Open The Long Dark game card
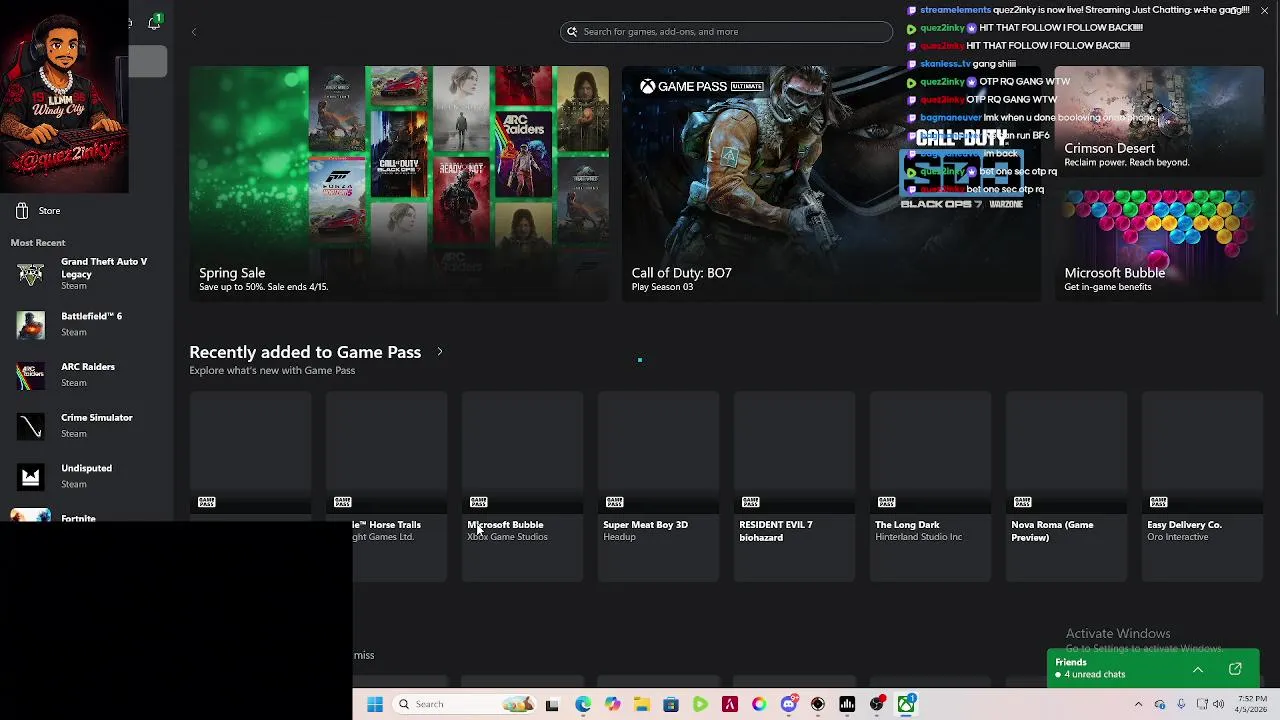The image size is (1280, 720). [930, 486]
